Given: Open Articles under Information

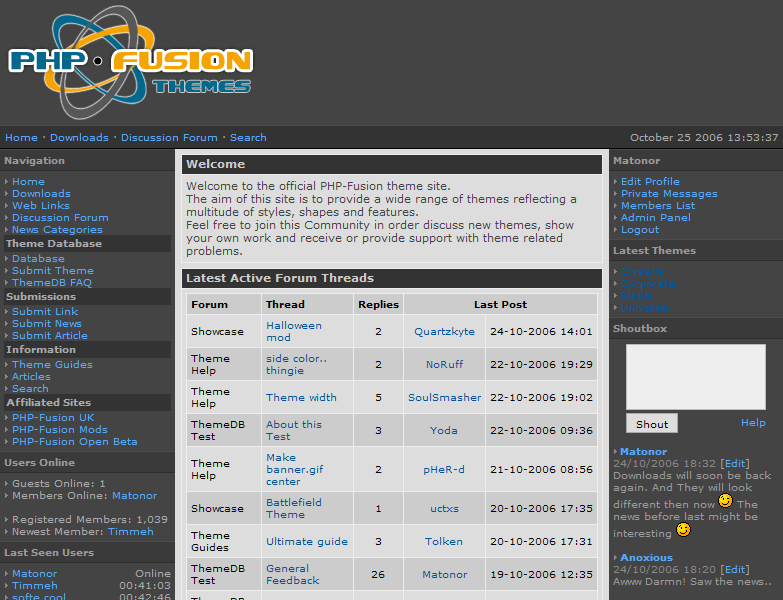Looking at the screenshot, I should (x=31, y=376).
